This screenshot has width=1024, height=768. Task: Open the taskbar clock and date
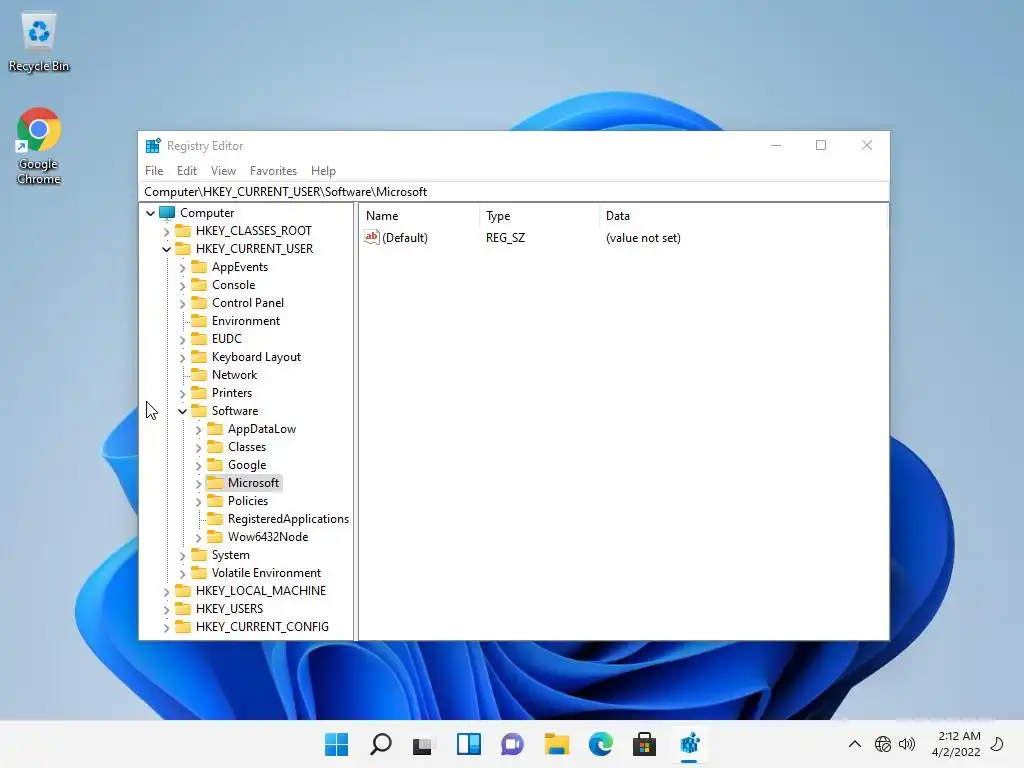click(955, 744)
